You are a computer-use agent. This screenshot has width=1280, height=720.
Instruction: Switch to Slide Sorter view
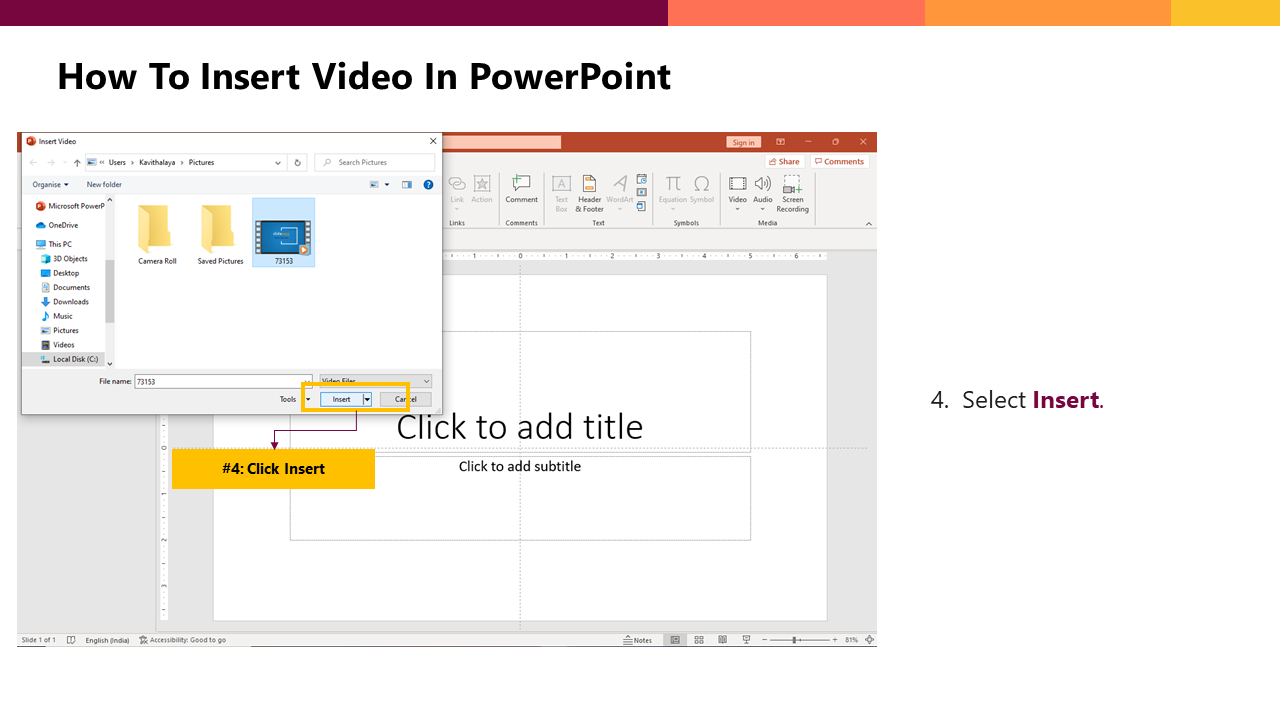pos(699,640)
